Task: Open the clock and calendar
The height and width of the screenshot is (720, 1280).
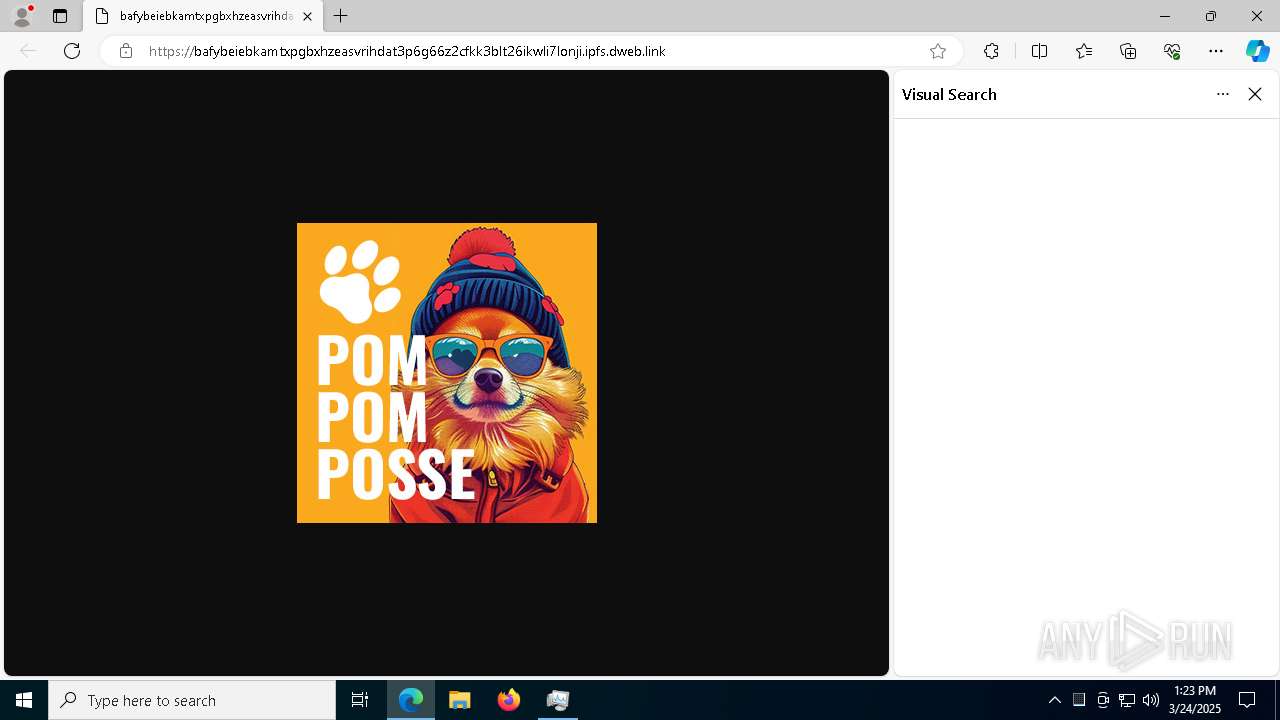Action: [1195, 700]
